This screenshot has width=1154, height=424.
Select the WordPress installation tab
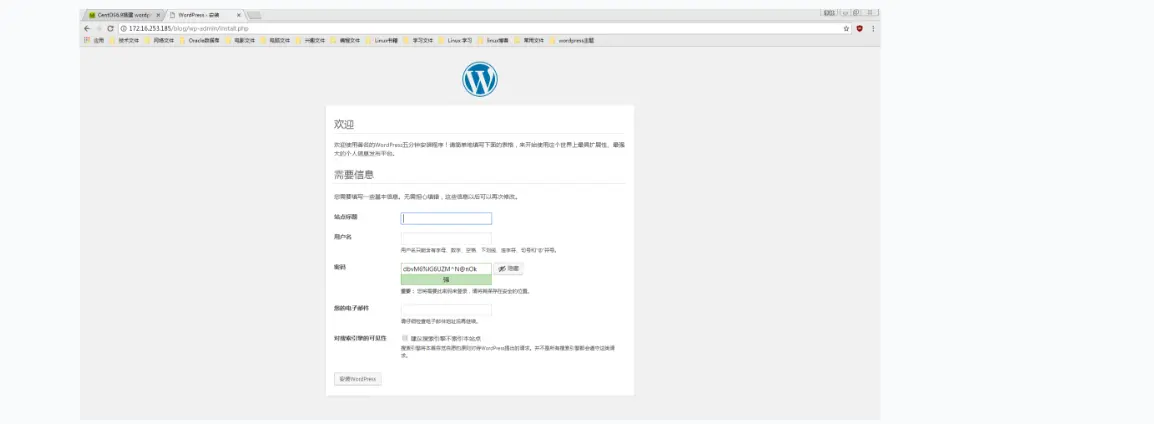(x=205, y=15)
